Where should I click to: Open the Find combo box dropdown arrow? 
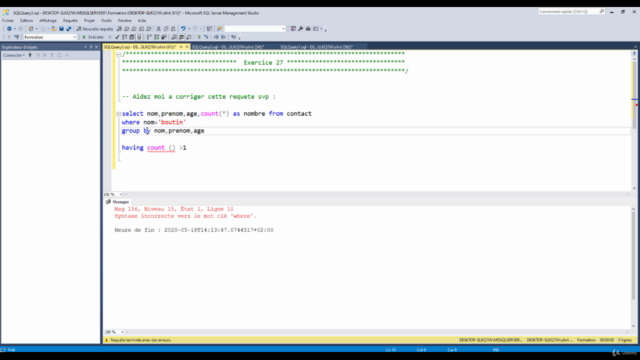[283, 29]
